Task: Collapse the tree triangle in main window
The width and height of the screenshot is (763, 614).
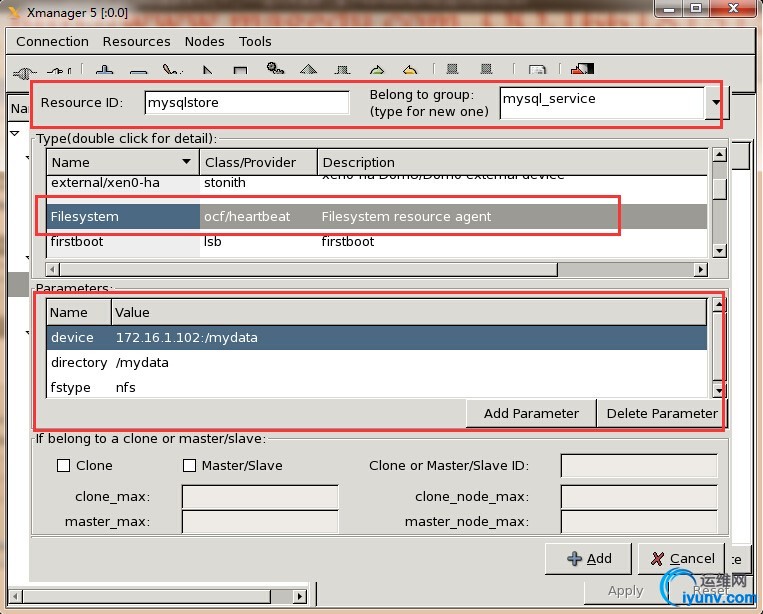Action: (15, 133)
